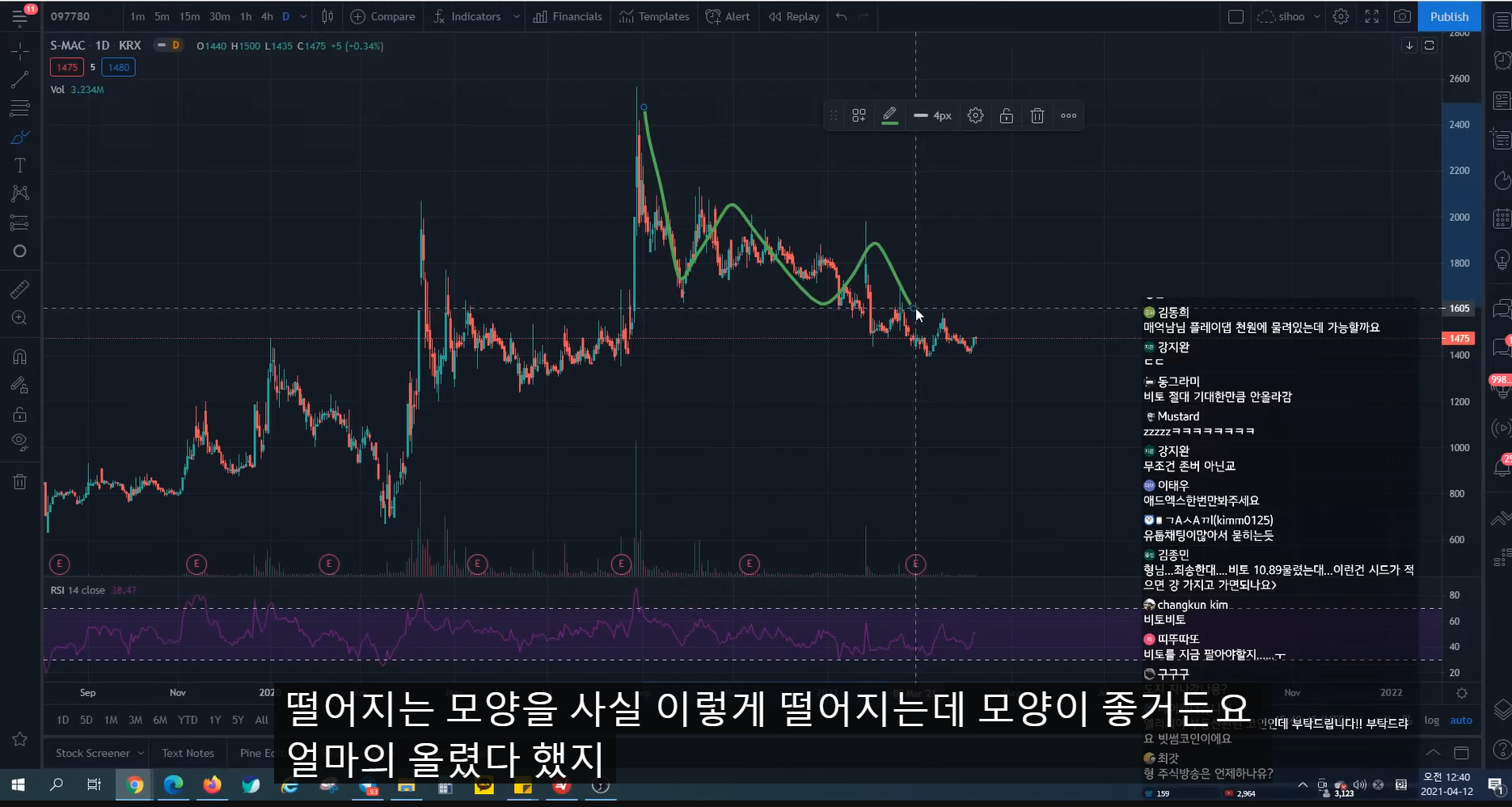This screenshot has height=807, width=1512.
Task: Change the green line color swatch
Action: pos(889,116)
